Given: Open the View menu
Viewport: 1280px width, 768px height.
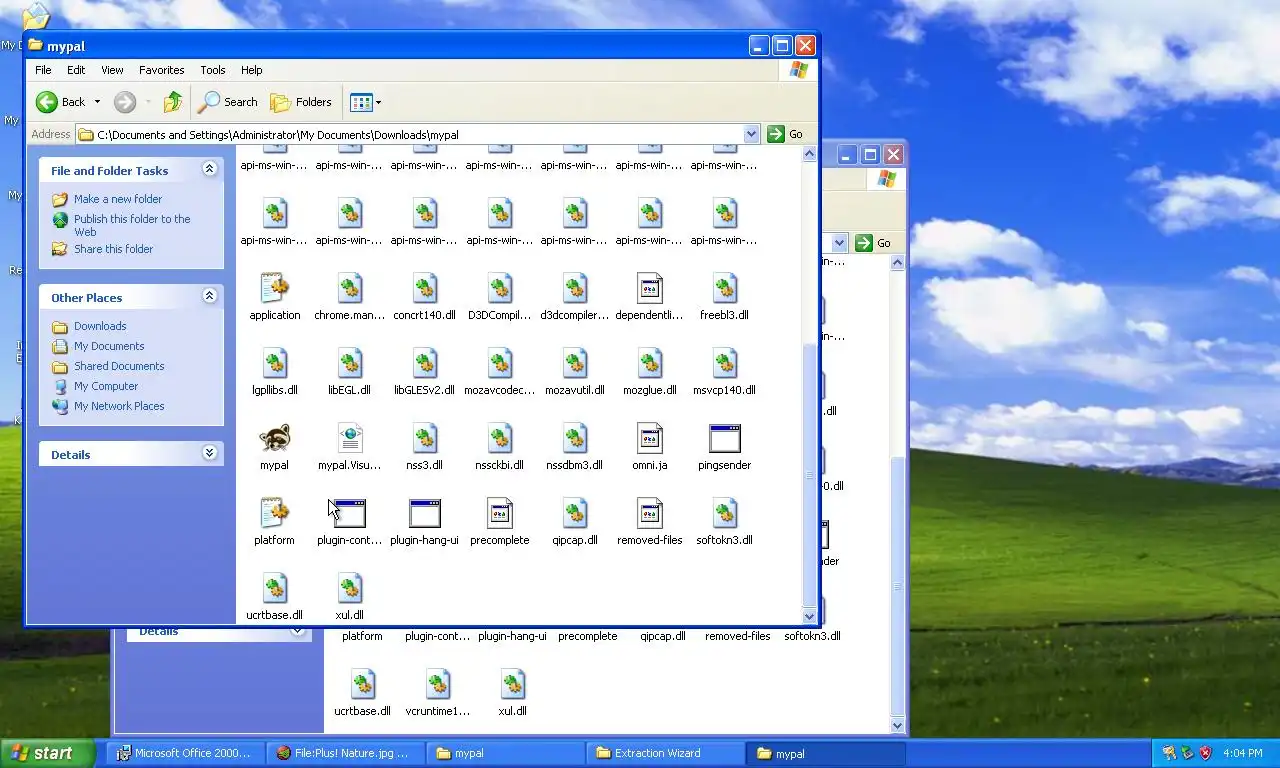Looking at the screenshot, I should [x=112, y=70].
